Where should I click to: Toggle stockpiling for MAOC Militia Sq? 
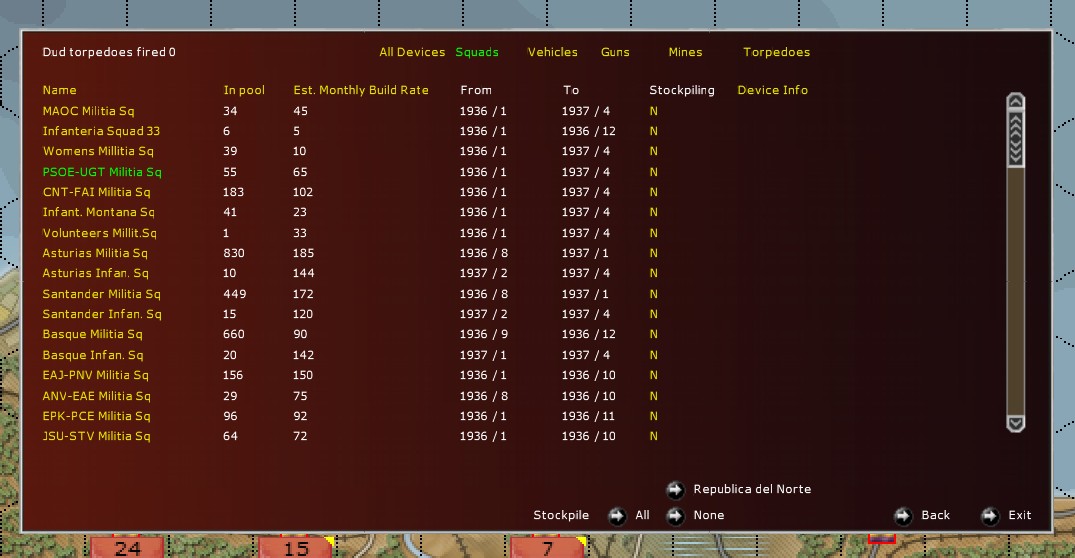pyautogui.click(x=653, y=111)
